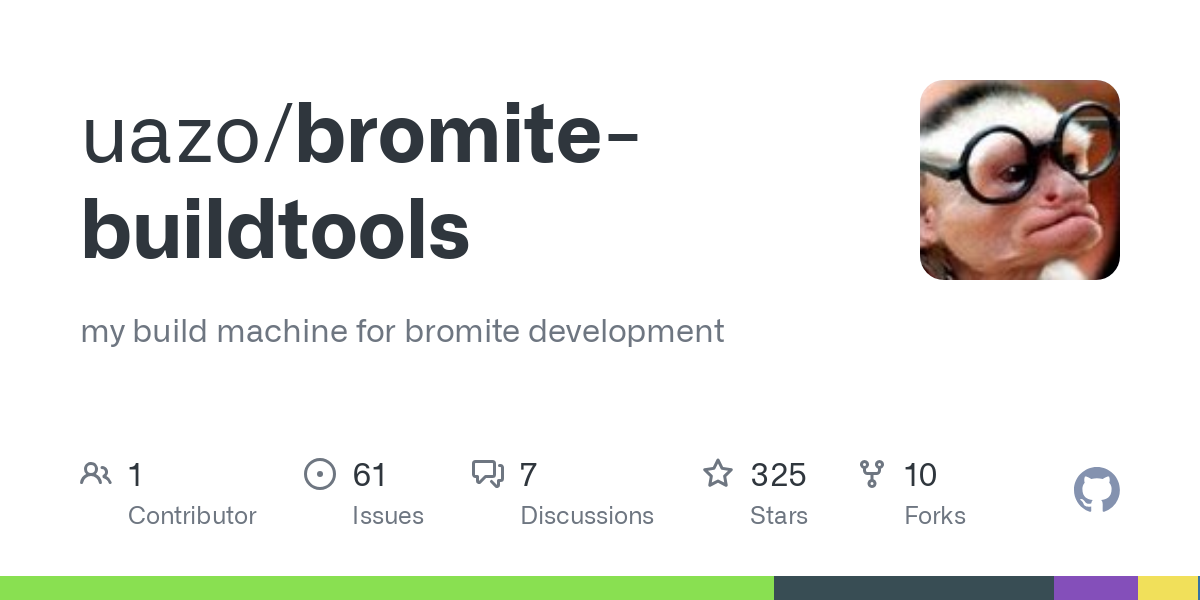Click the forks branch icon
This screenshot has width=1200, height=600.
point(871,474)
